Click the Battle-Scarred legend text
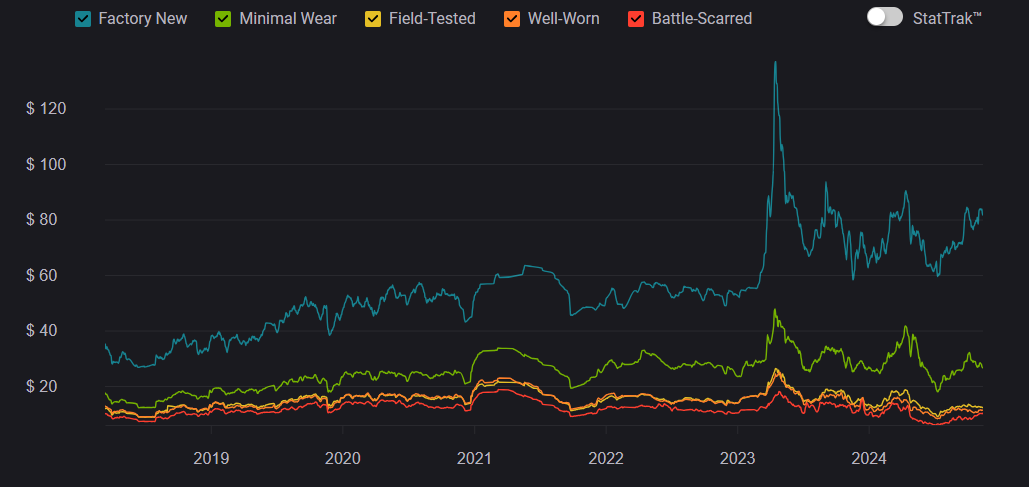The height and width of the screenshot is (487, 1029). click(x=701, y=19)
